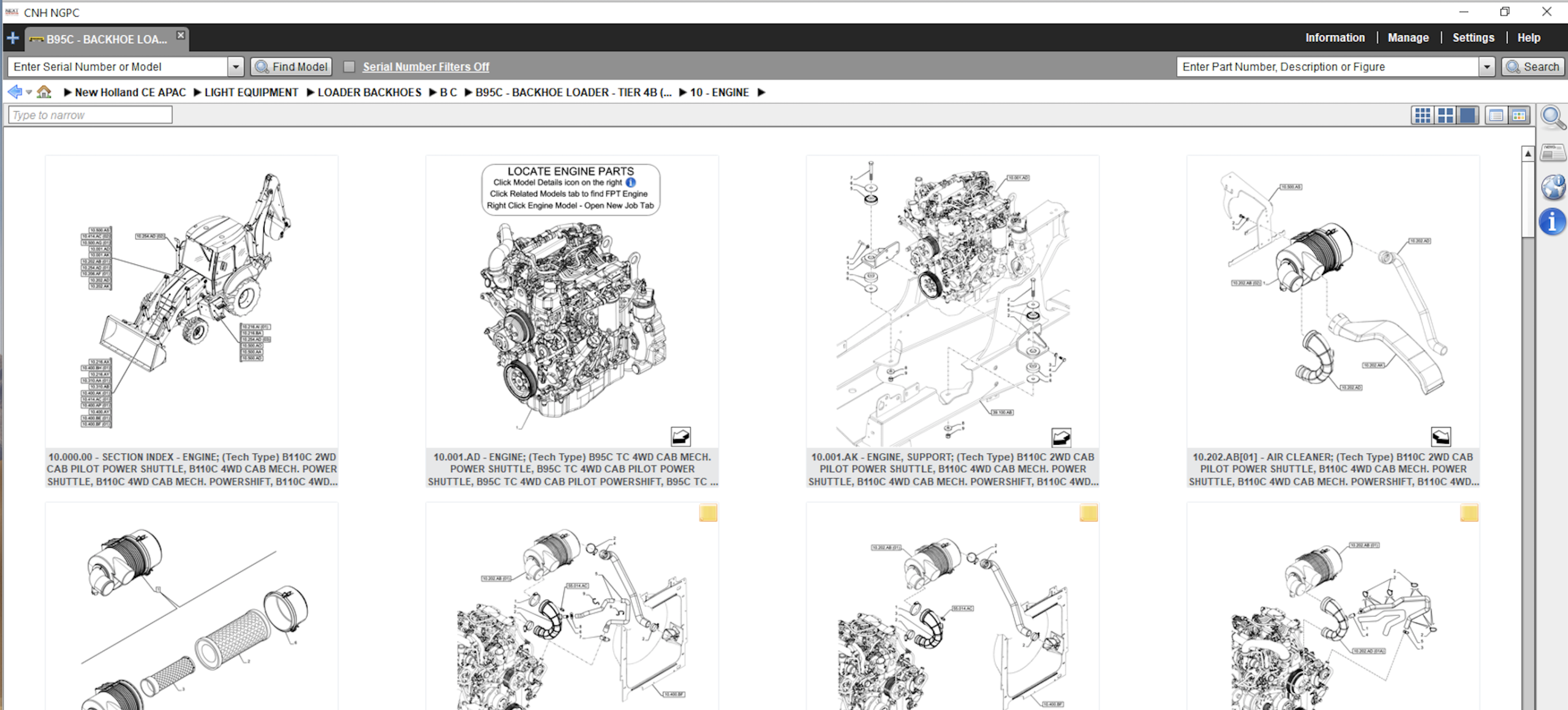Click the 10.001.AK ENGINE, SUPPORT caption text

coord(952,469)
